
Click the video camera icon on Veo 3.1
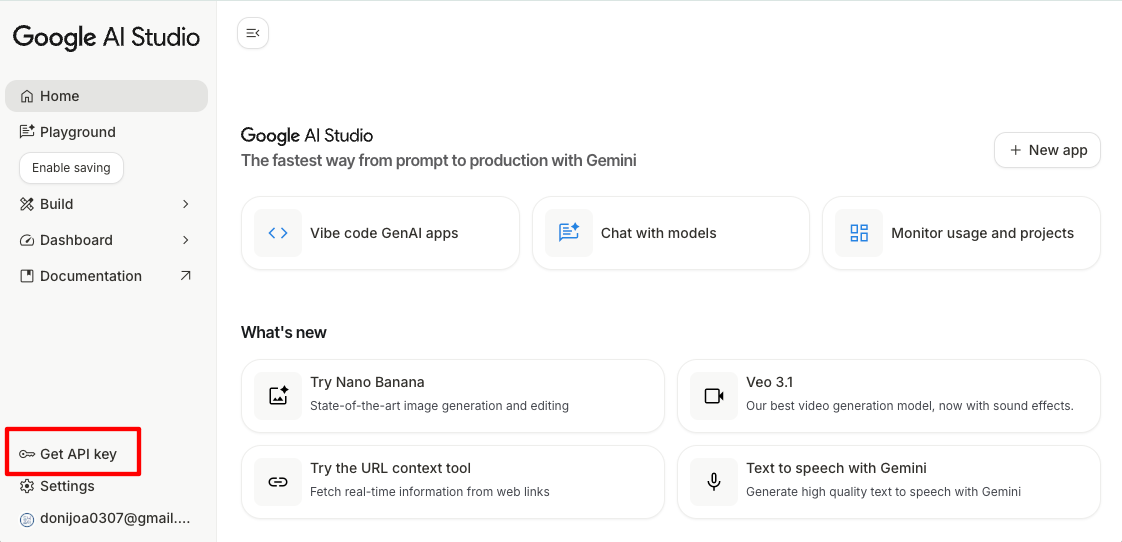(714, 396)
